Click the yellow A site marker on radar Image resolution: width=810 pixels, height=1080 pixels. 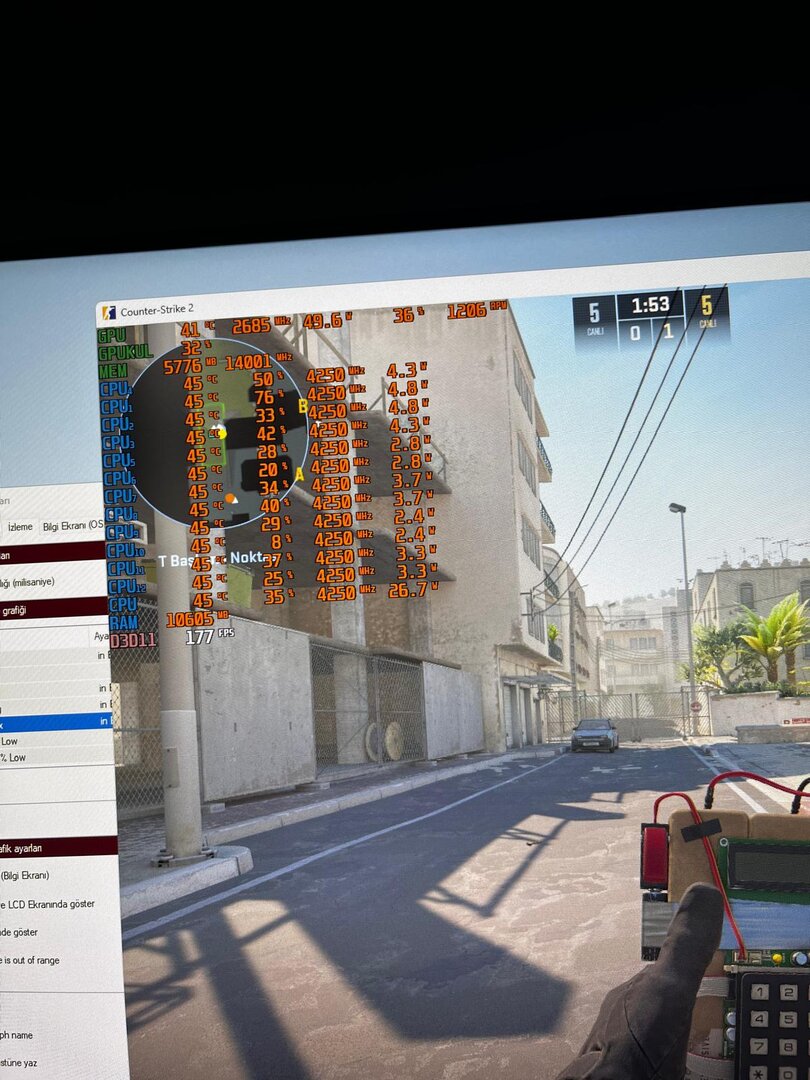(299, 475)
